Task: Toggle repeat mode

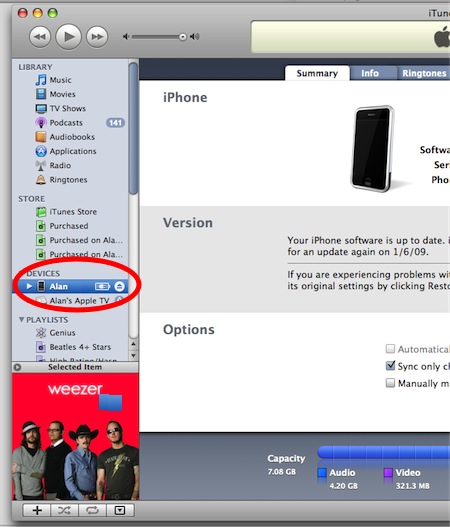Action: (92, 510)
